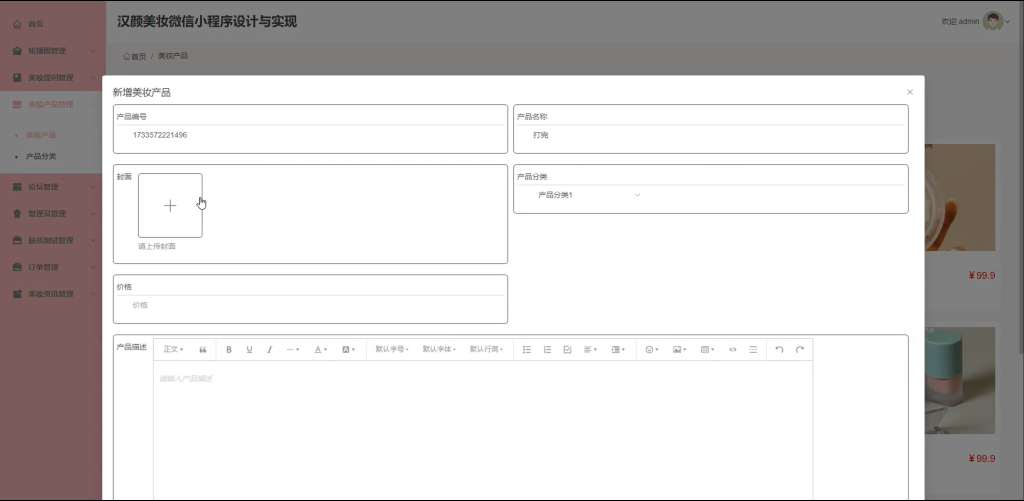This screenshot has width=1024, height=501.
Task: Click the 产品编号 input field
Action: [310, 135]
